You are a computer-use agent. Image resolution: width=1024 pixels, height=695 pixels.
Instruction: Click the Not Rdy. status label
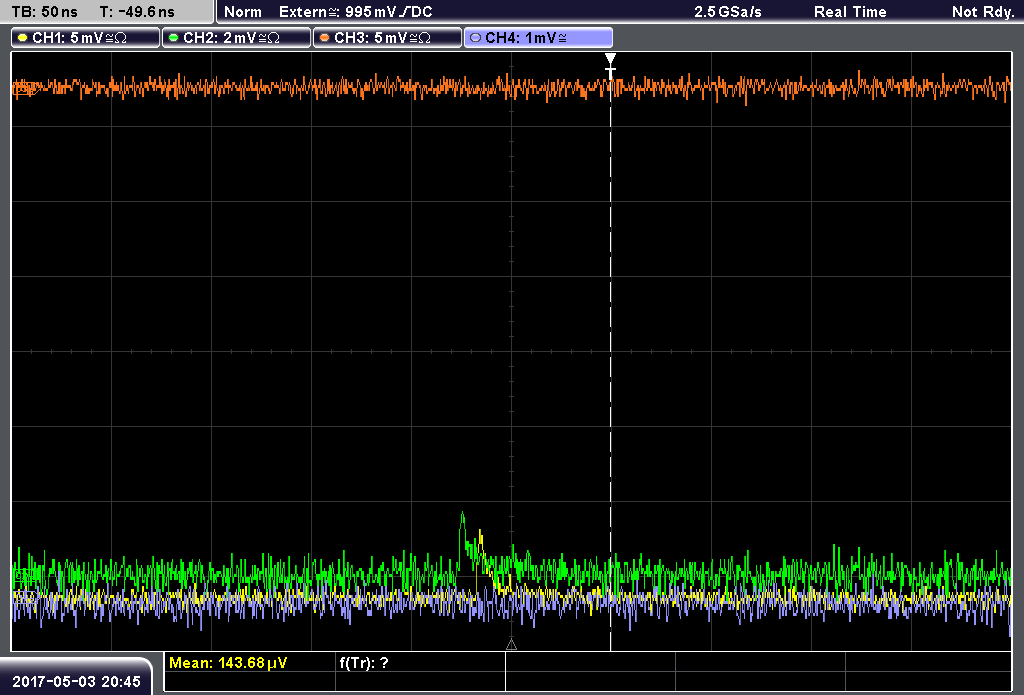click(x=983, y=12)
